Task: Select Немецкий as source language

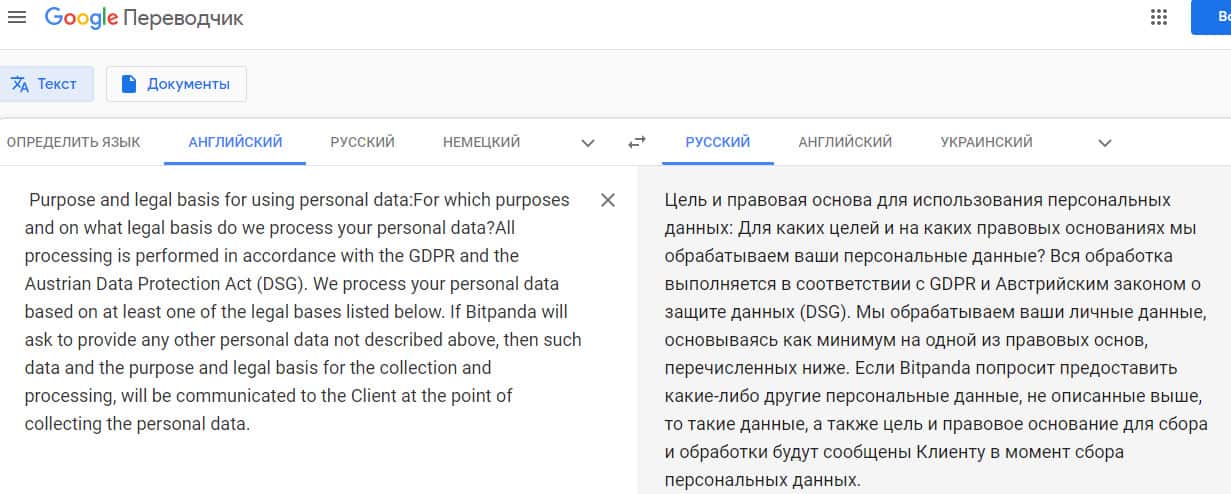Action: pos(481,142)
